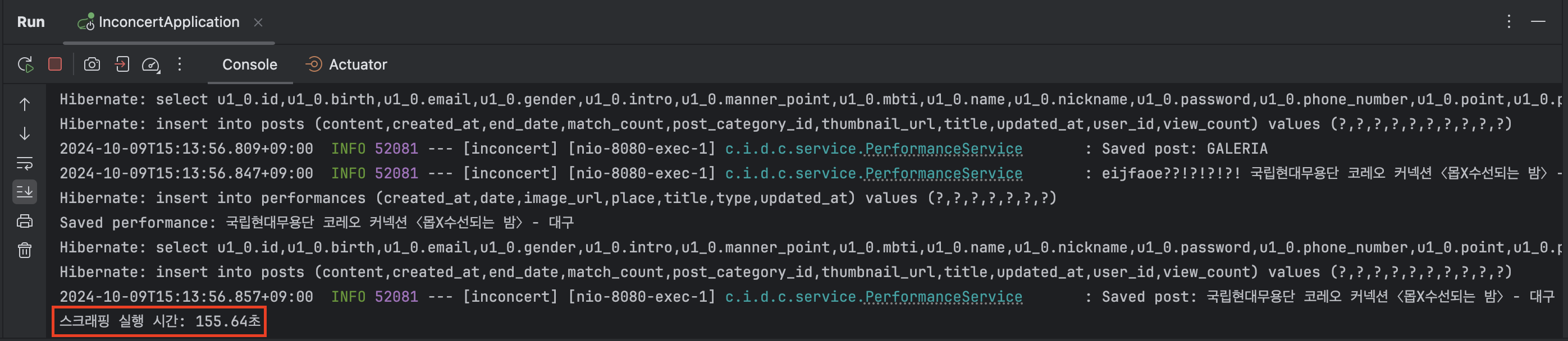Move down the stack trace
1568x341 pixels.
(24, 133)
